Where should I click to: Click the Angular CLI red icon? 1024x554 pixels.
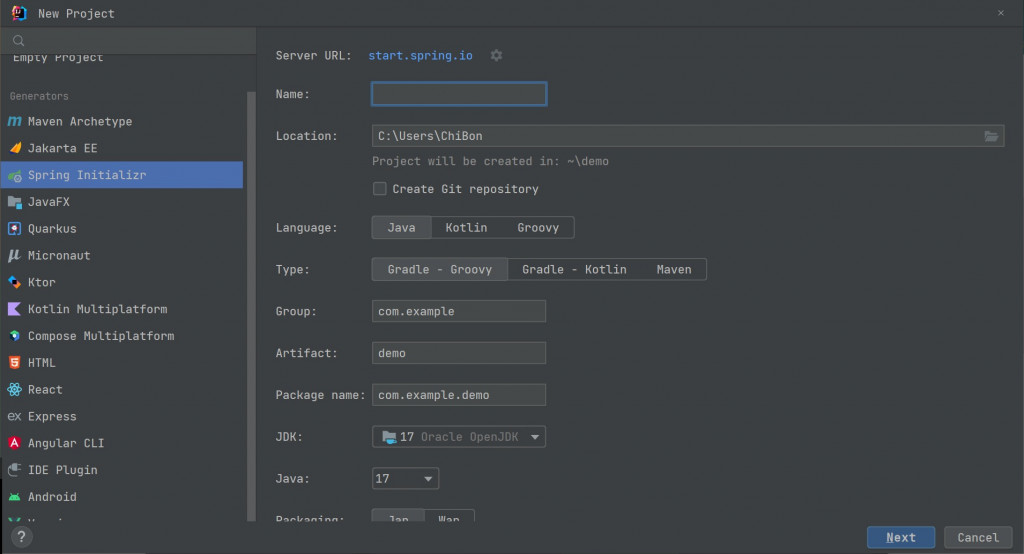[x=14, y=443]
